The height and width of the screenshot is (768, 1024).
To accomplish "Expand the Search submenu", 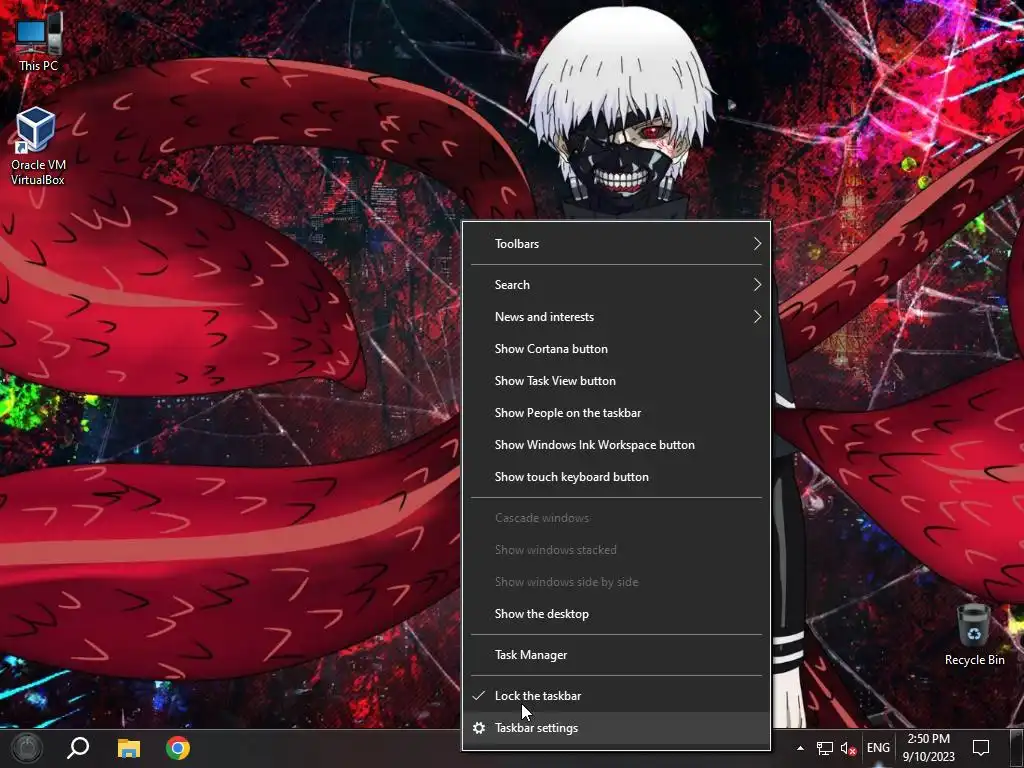I will [616, 285].
